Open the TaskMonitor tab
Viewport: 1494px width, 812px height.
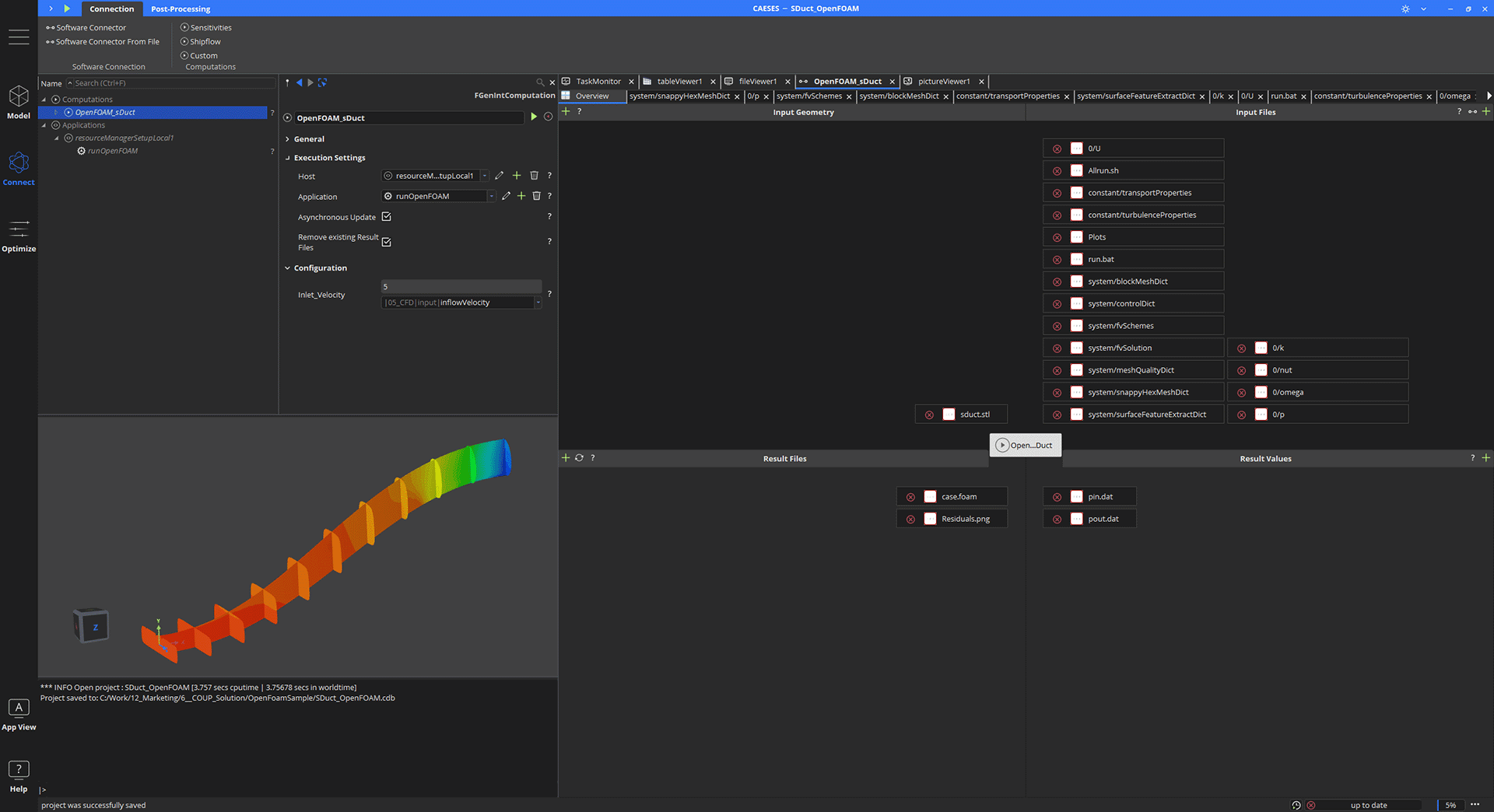(598, 81)
